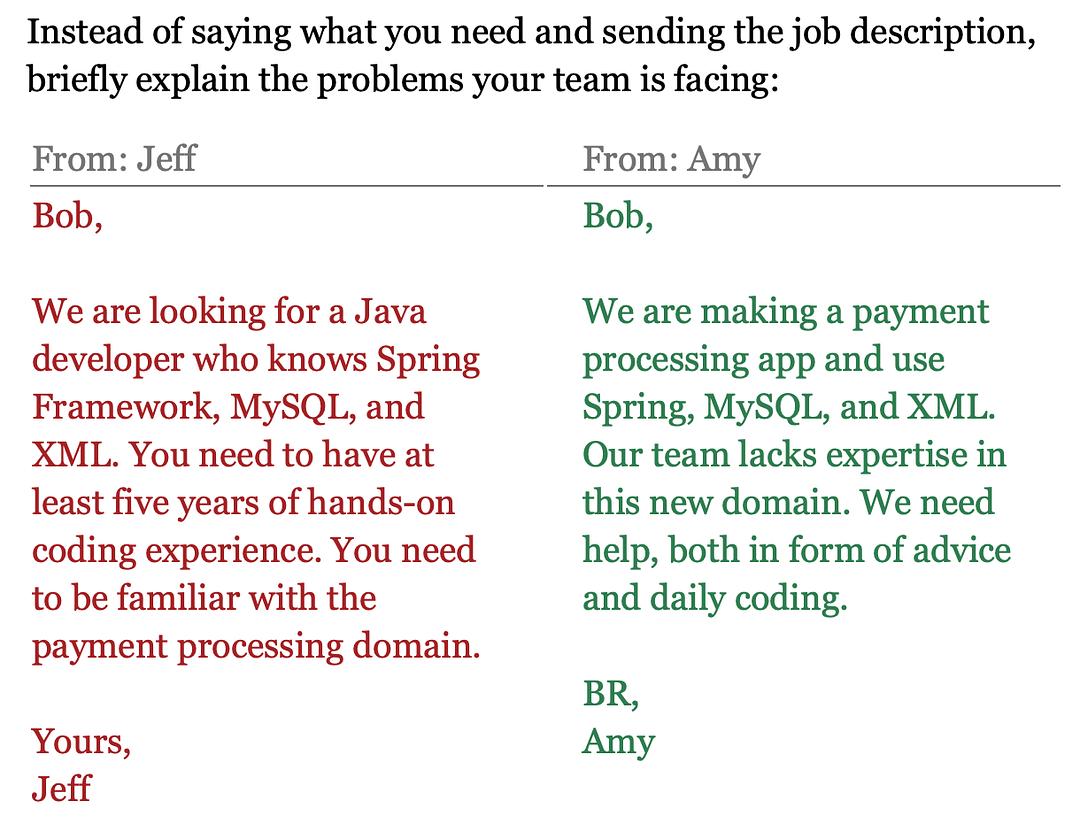Click the "BR," sign-off in green
1080x832 pixels.
click(611, 694)
